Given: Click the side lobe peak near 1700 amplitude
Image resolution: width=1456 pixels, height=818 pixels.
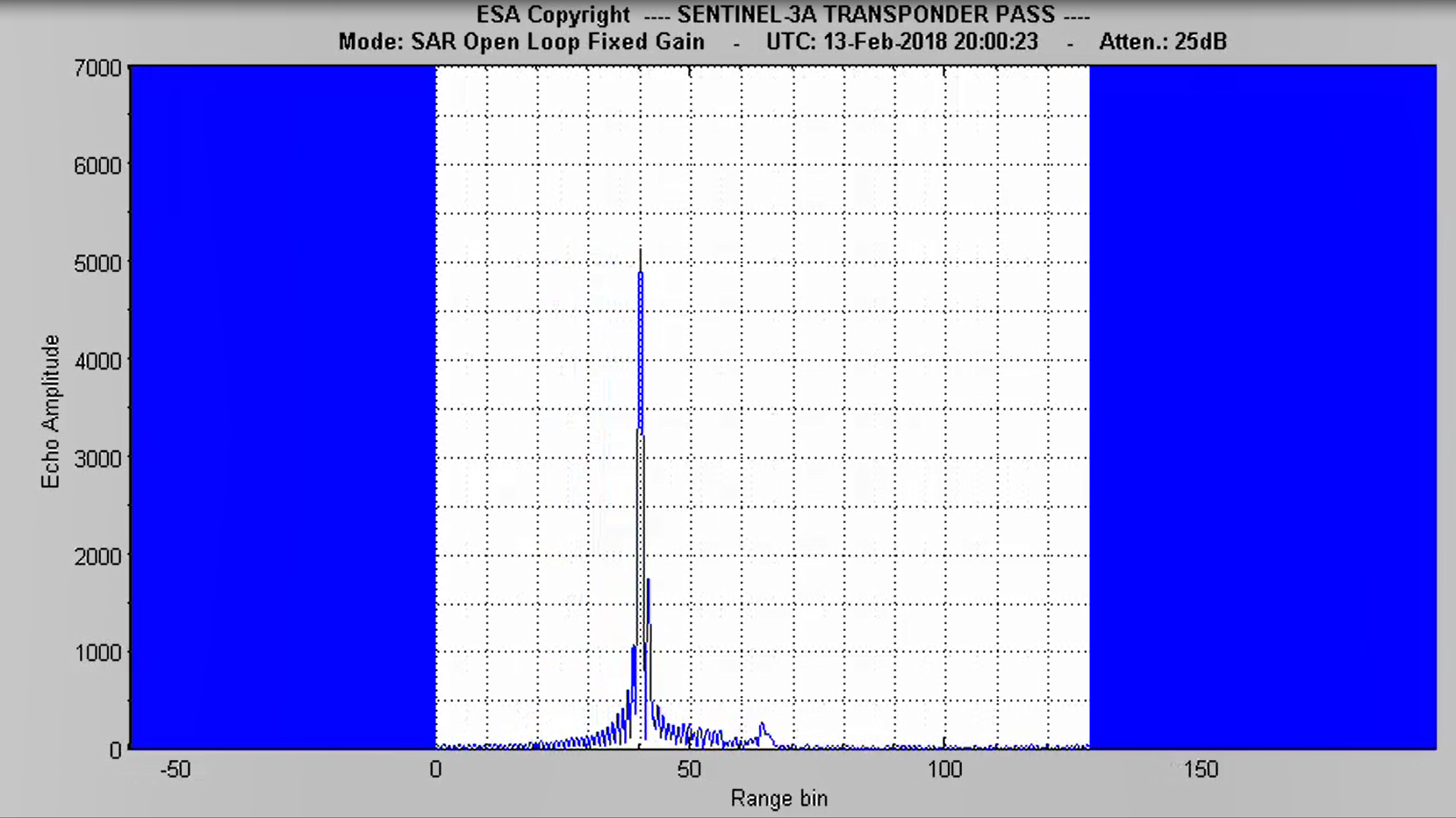Looking at the screenshot, I should click(649, 583).
